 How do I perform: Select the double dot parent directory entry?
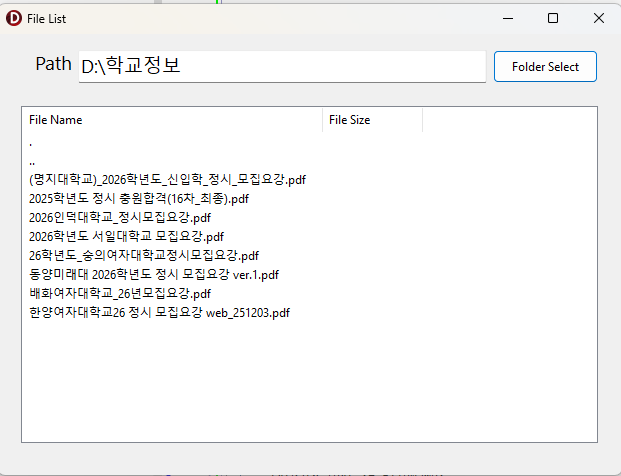(32, 162)
